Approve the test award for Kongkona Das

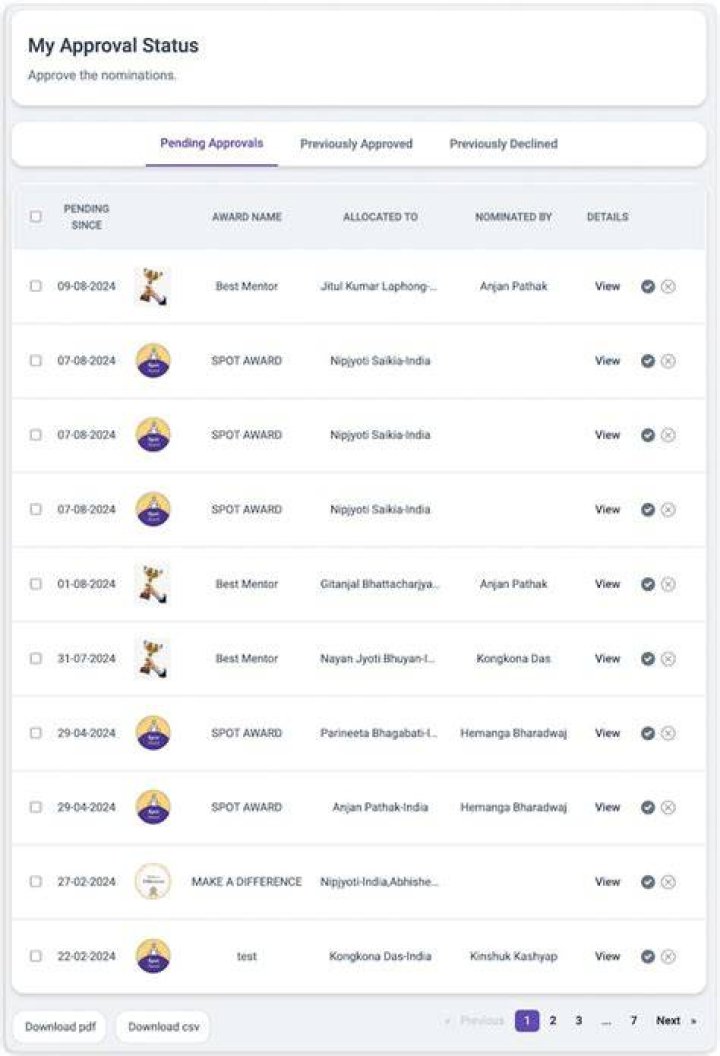(x=647, y=956)
